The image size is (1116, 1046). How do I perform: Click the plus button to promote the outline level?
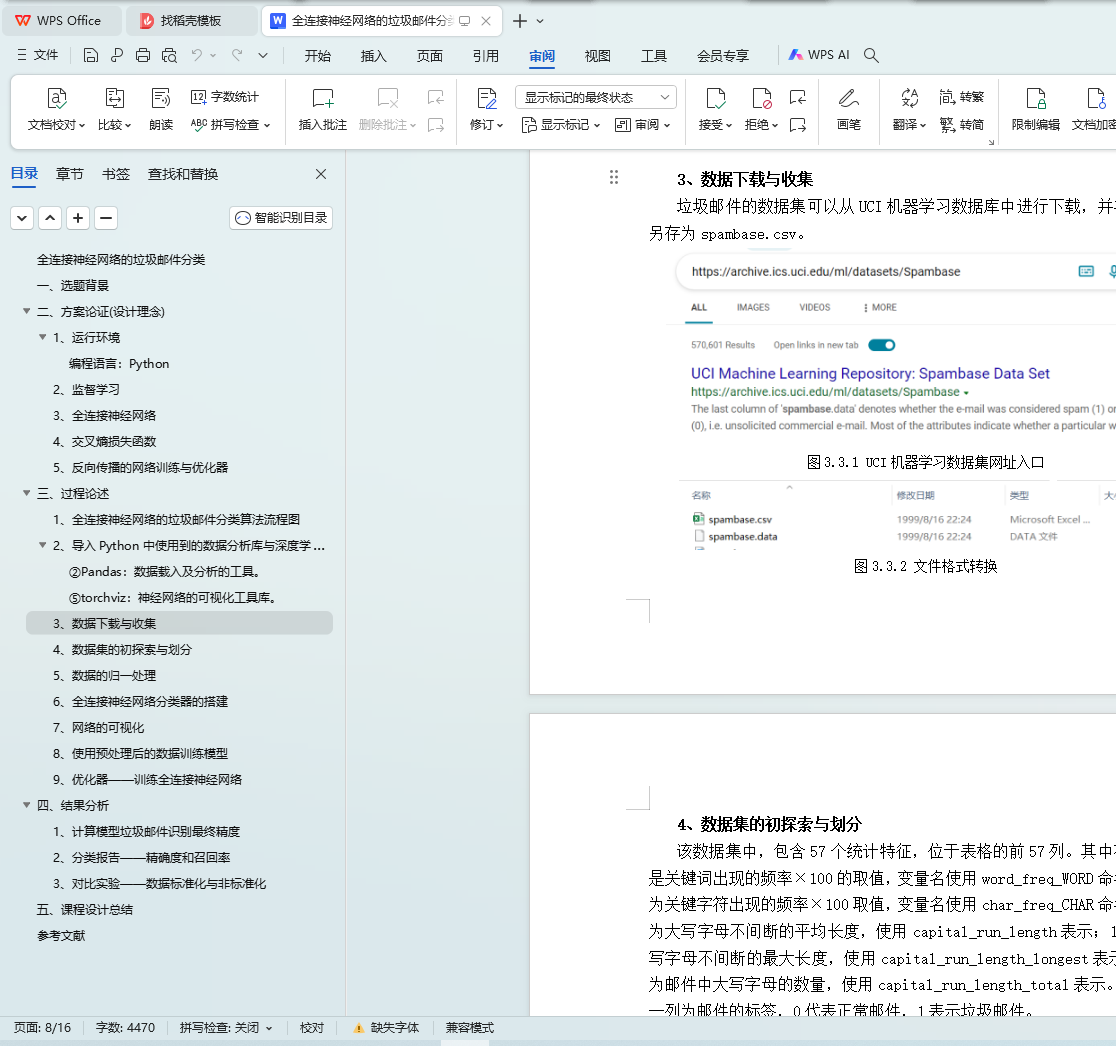(x=78, y=218)
